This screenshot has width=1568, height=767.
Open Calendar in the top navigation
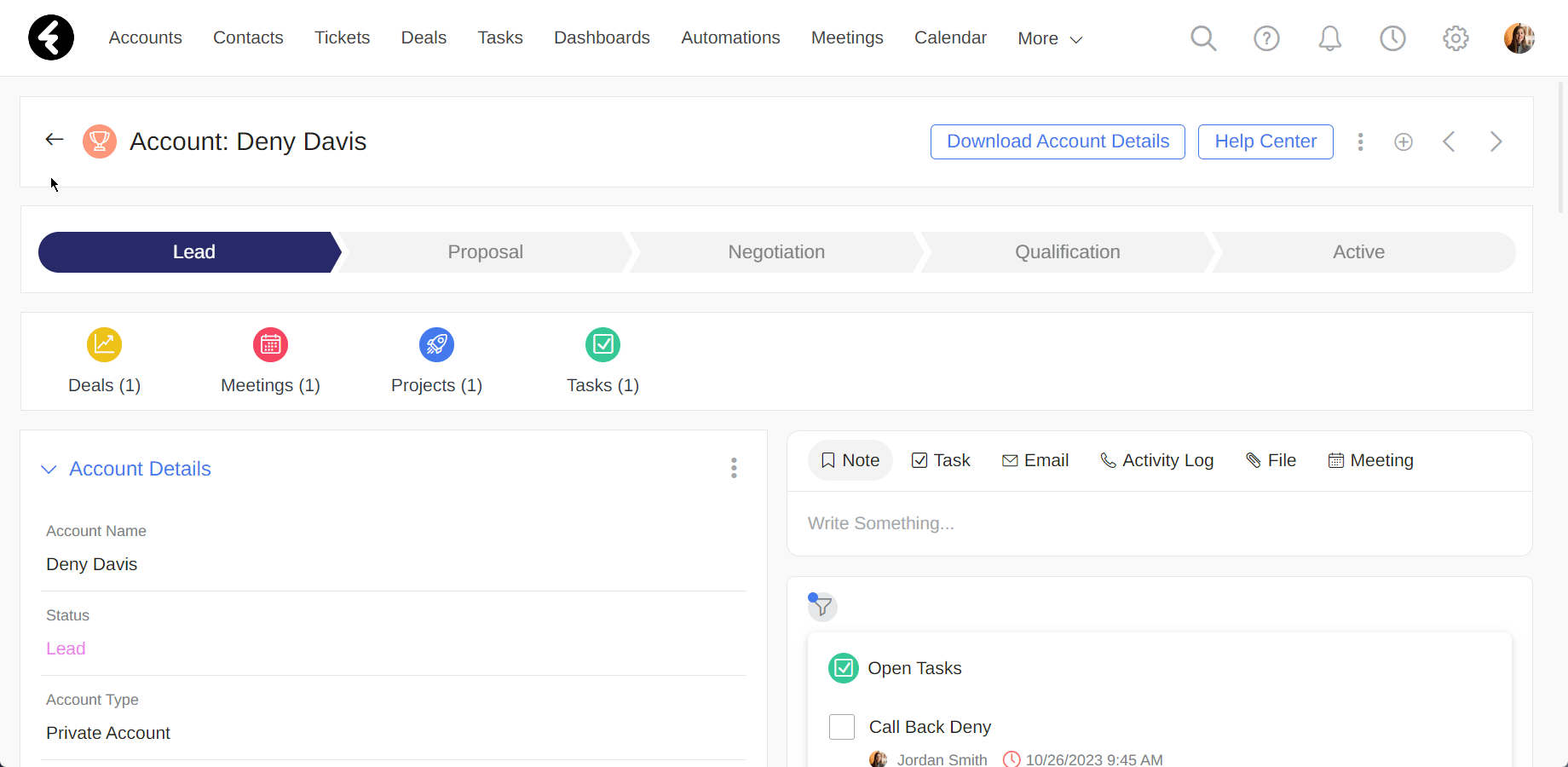click(x=950, y=37)
